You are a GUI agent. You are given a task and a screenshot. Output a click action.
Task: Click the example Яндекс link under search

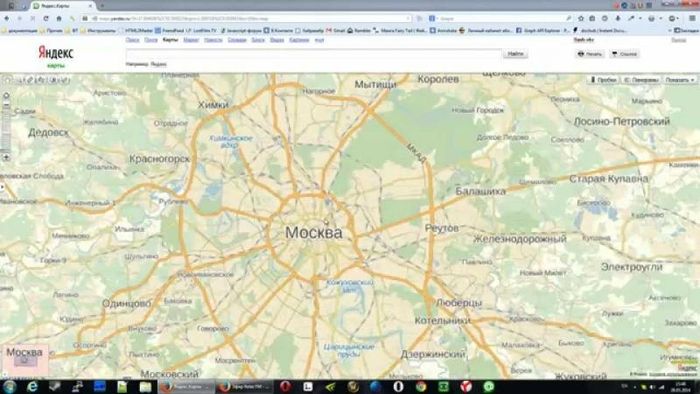(x=158, y=64)
